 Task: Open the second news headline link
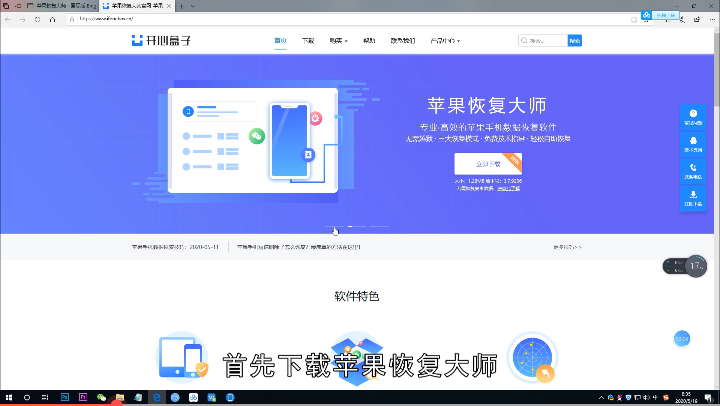pyautogui.click(x=298, y=247)
